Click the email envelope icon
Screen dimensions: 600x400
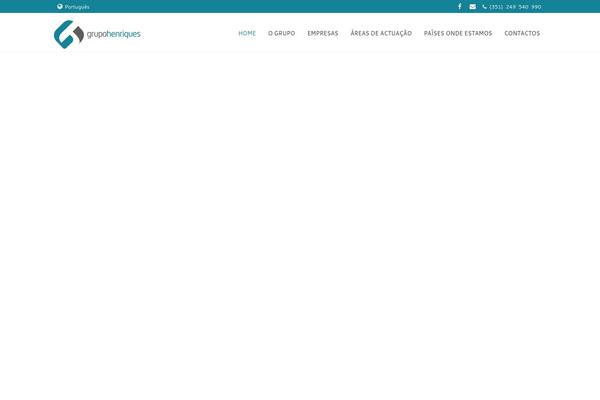tap(473, 7)
